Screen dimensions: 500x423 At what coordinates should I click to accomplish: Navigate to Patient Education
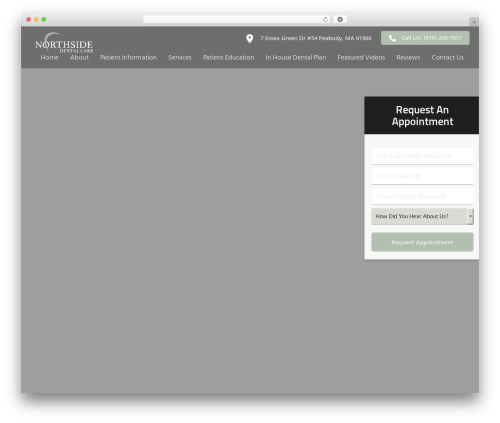229,58
